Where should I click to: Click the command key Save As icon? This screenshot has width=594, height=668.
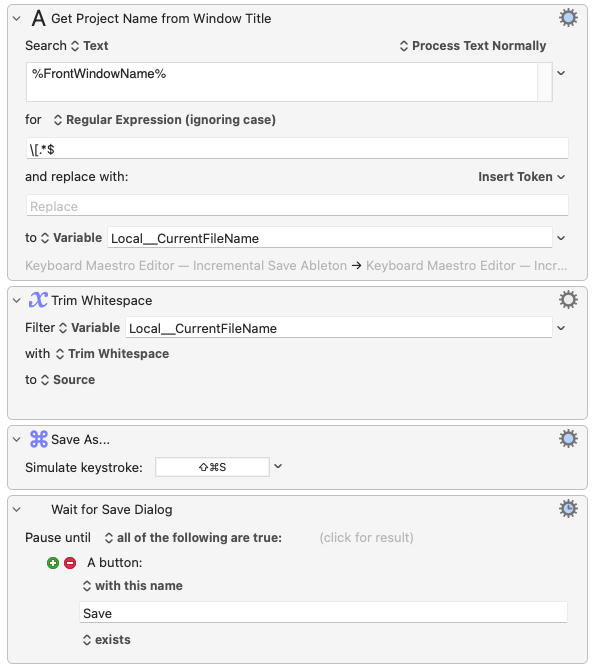pyautogui.click(x=38, y=439)
